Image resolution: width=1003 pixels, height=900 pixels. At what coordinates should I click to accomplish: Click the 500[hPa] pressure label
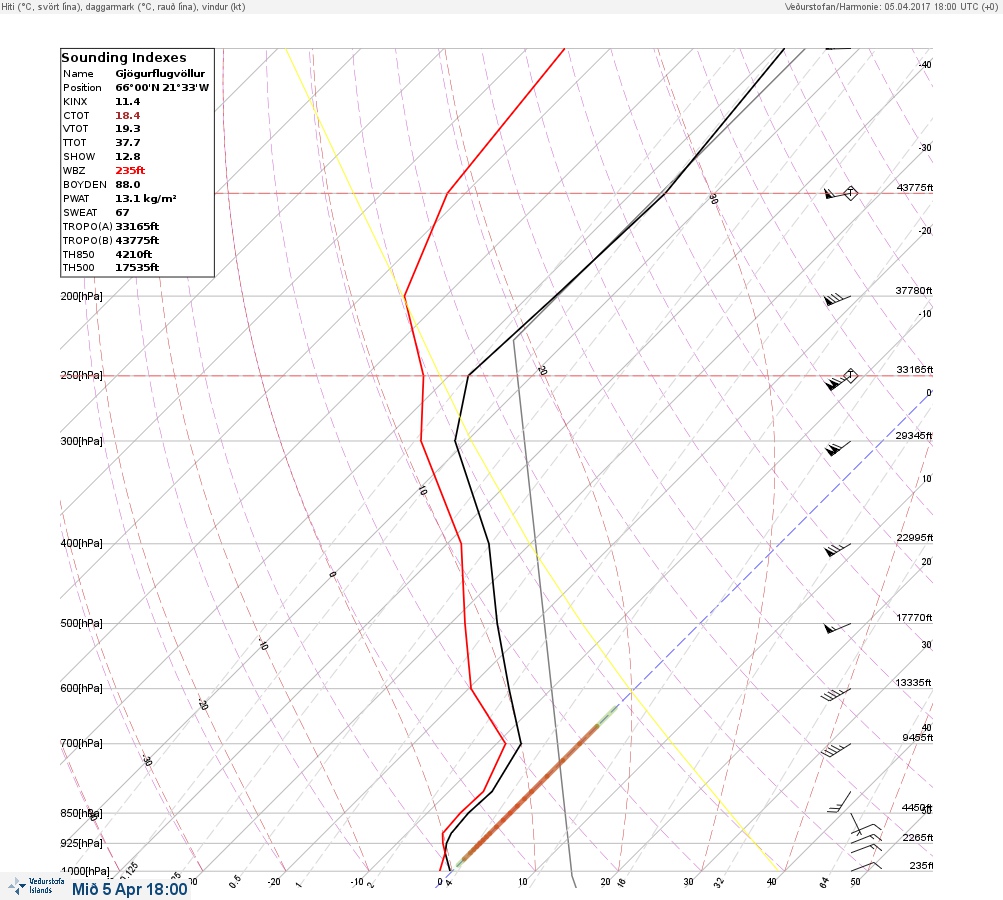pyautogui.click(x=81, y=623)
